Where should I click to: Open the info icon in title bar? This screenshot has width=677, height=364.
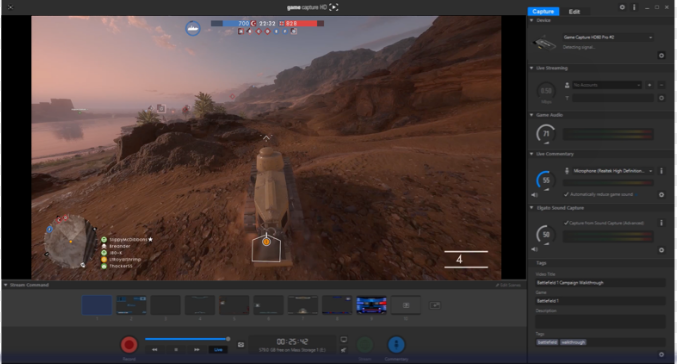pos(634,7)
